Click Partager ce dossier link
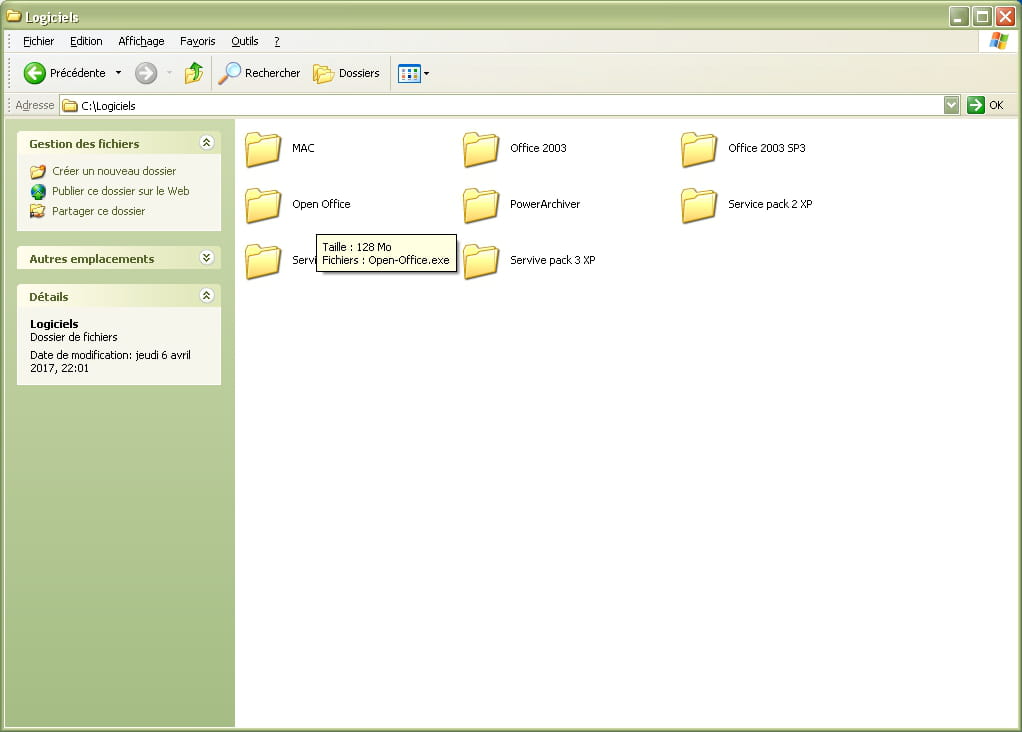The height and width of the screenshot is (732, 1022). tap(98, 211)
